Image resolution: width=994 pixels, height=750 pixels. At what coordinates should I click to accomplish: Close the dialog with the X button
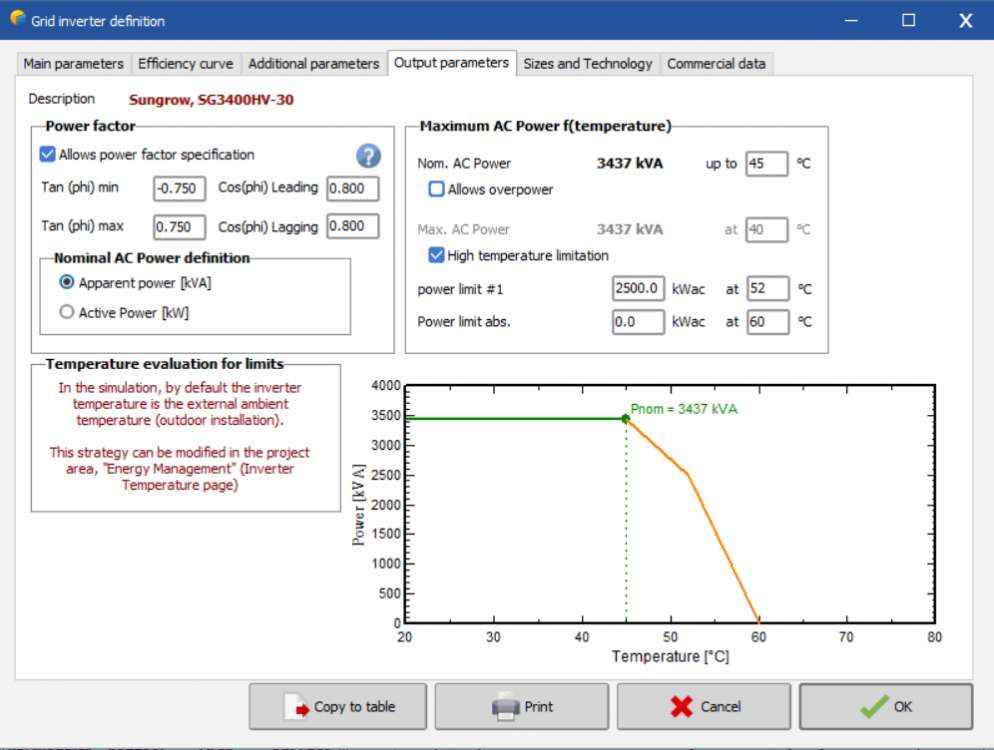pyautogui.click(x=965, y=20)
